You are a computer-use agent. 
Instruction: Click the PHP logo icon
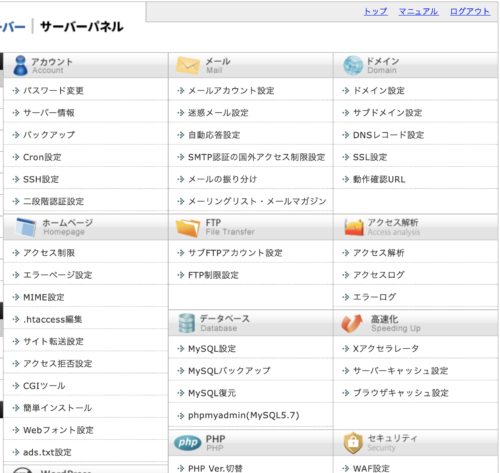(x=188, y=443)
